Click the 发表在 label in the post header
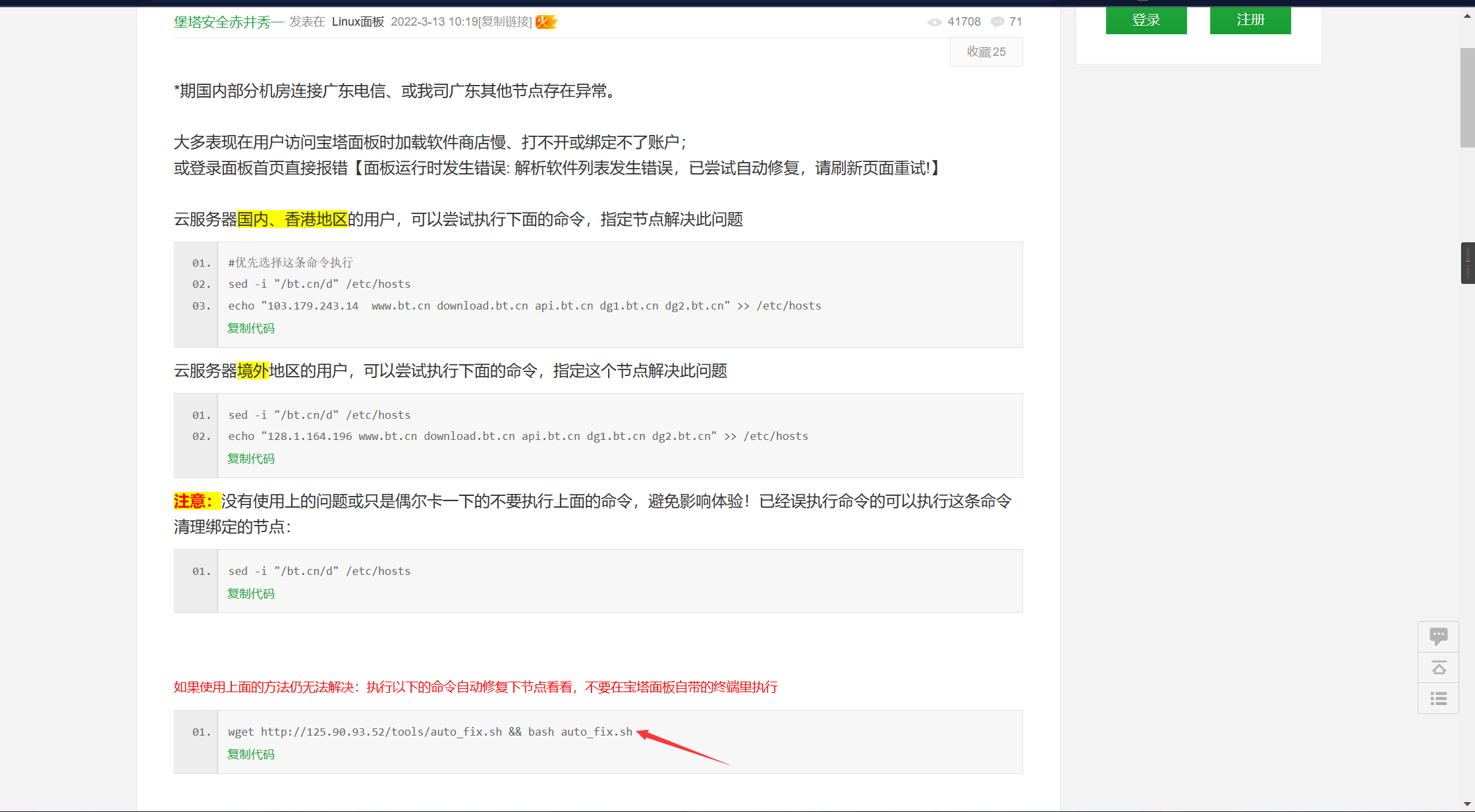This screenshot has width=1475, height=812. tap(308, 22)
